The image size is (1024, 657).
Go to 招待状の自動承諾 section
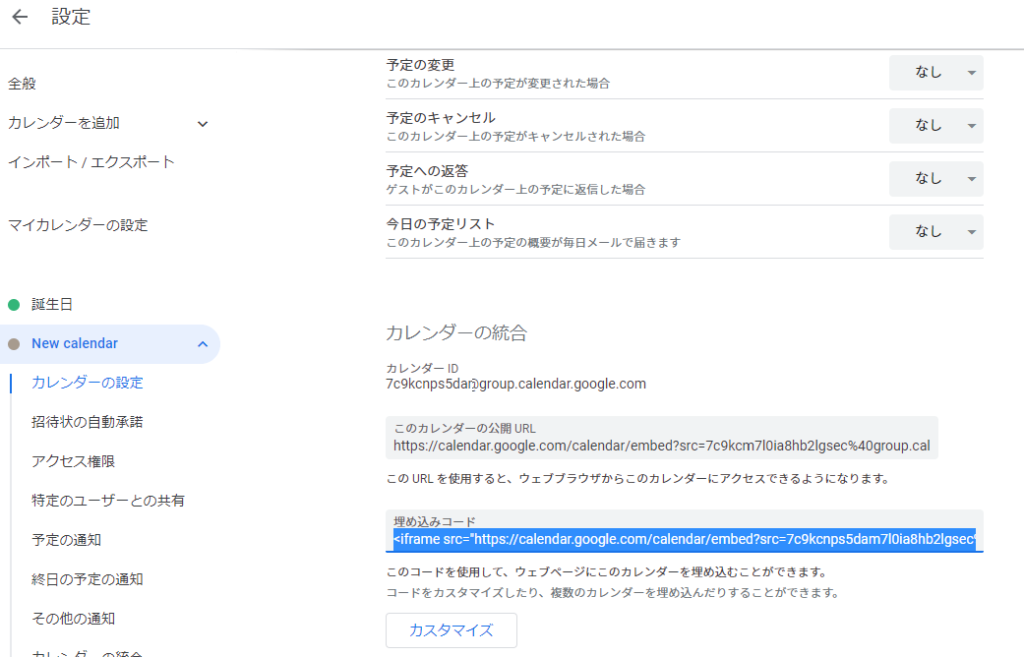click(x=87, y=422)
